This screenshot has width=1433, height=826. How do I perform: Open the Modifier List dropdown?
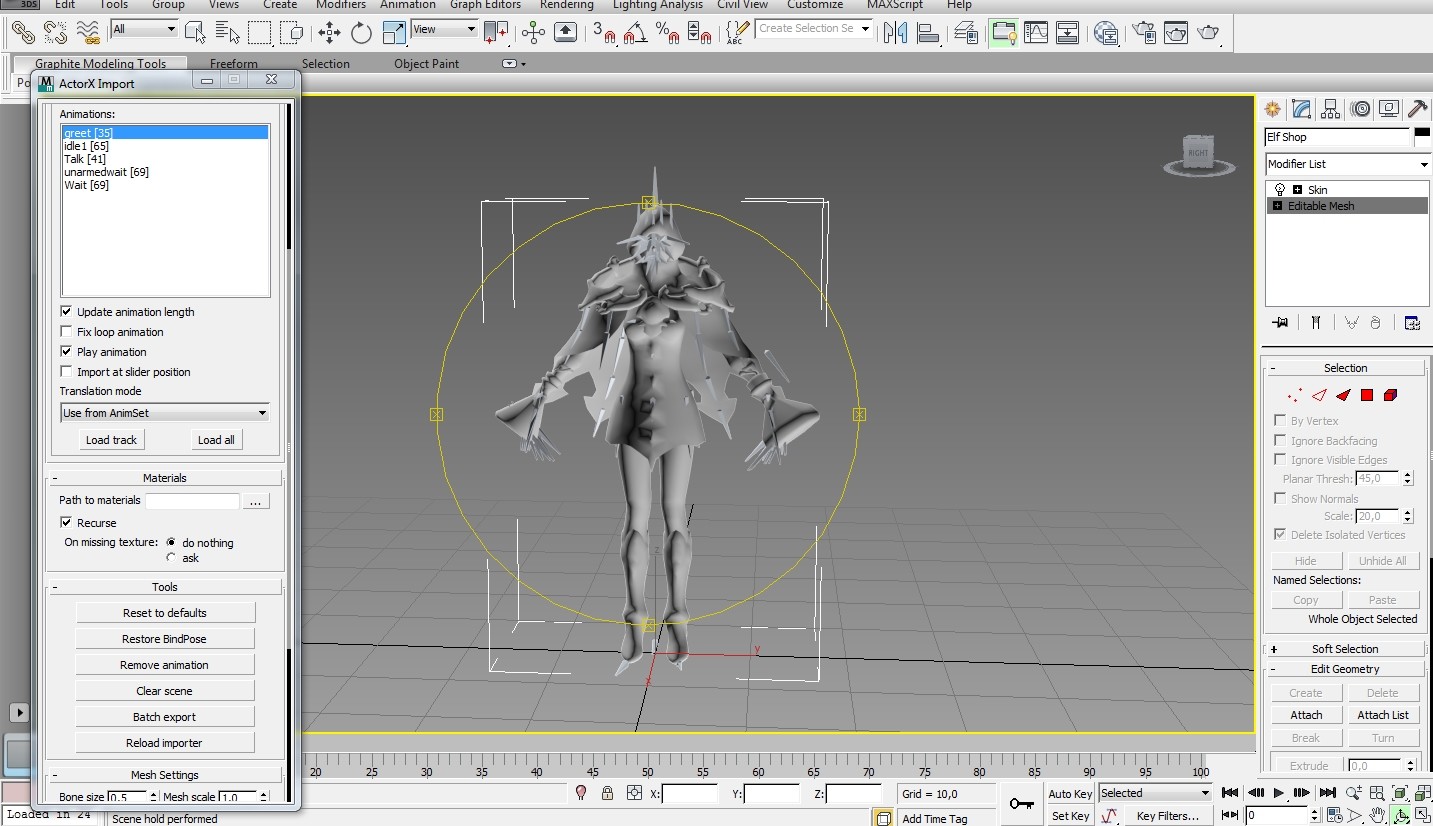pos(1347,164)
